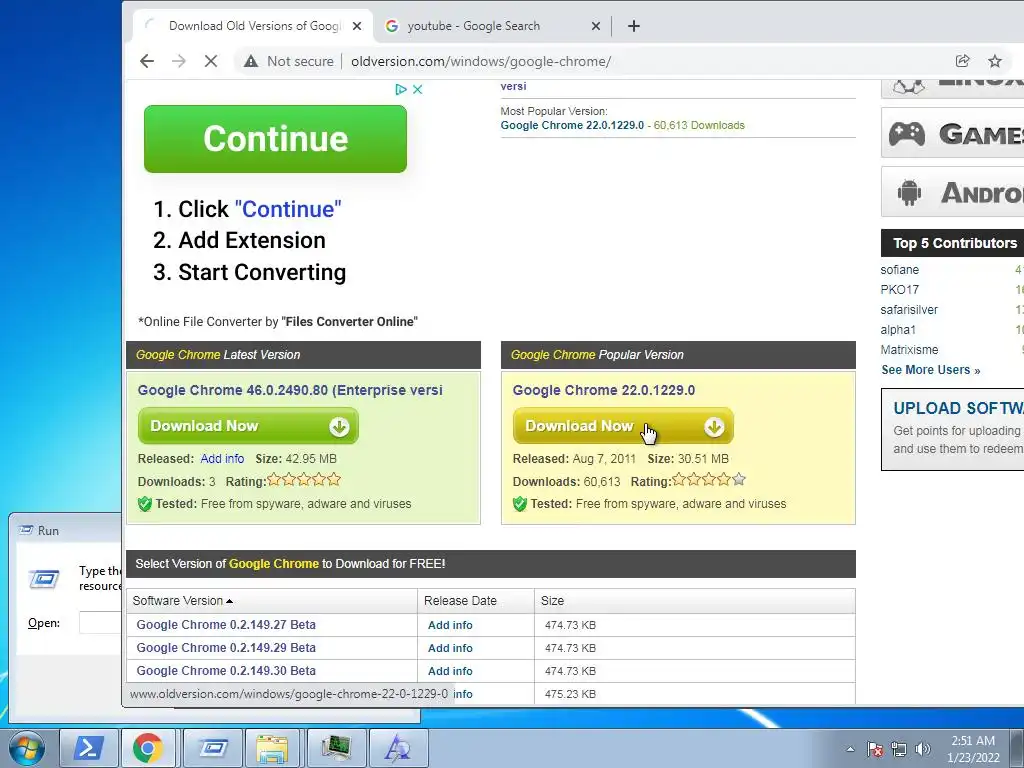
Task: Click Add info link beside Released in Latest Version
Action: [x=222, y=459]
